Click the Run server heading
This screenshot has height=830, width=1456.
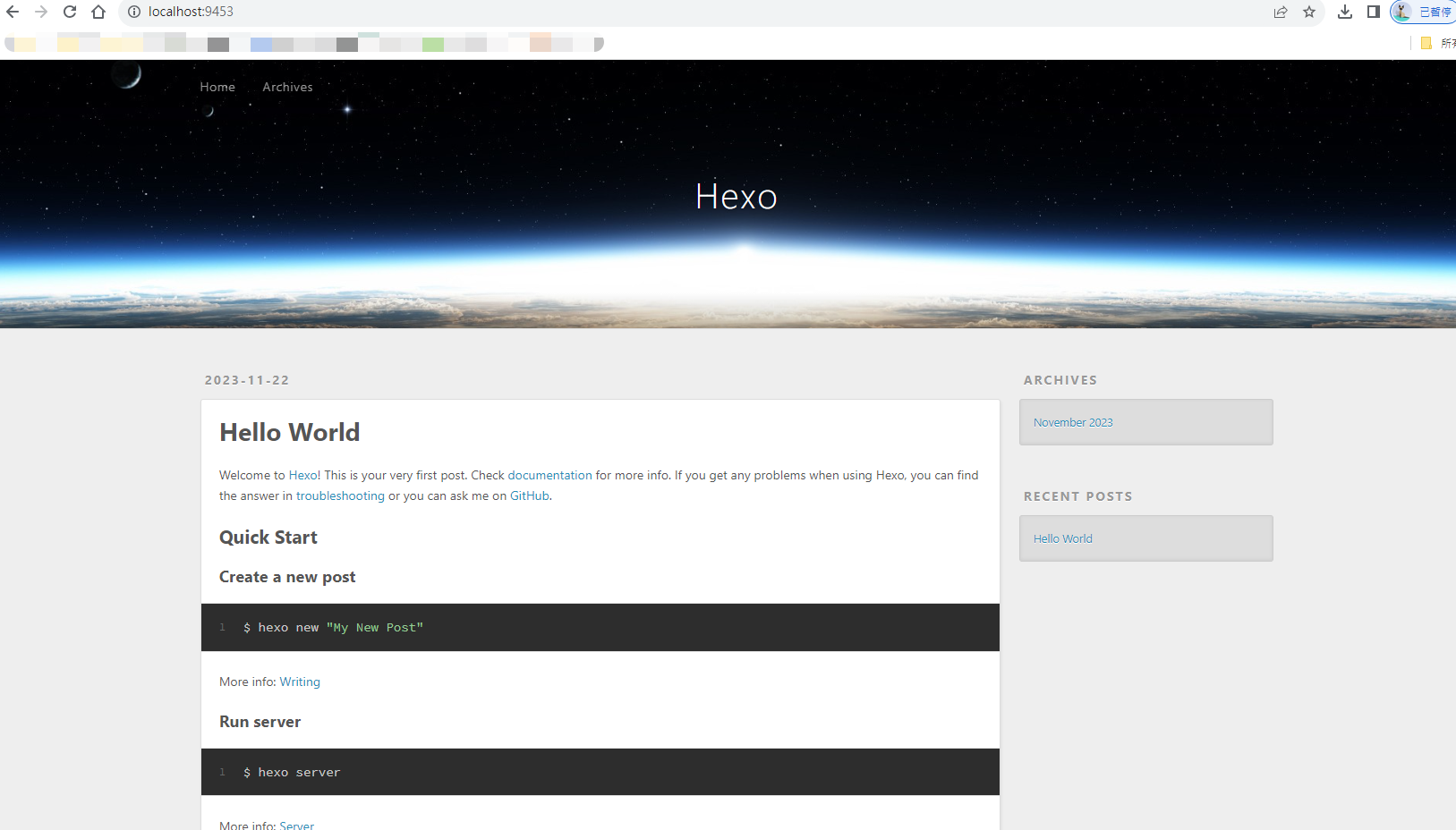[260, 722]
